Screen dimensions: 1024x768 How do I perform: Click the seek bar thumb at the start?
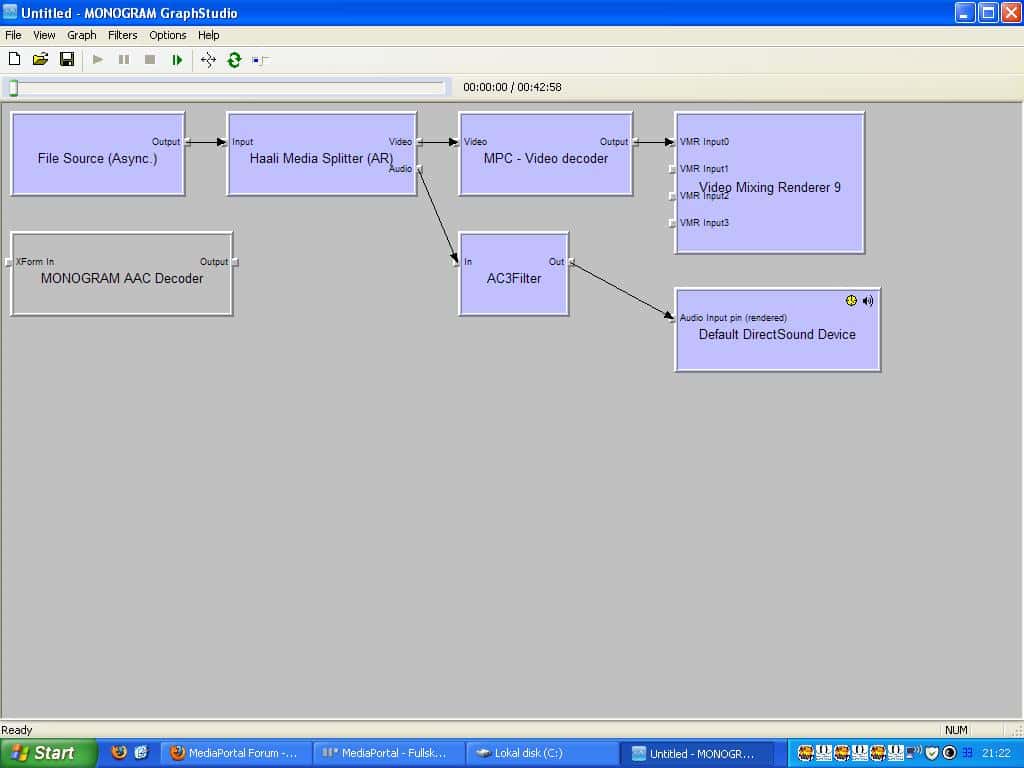(13, 88)
